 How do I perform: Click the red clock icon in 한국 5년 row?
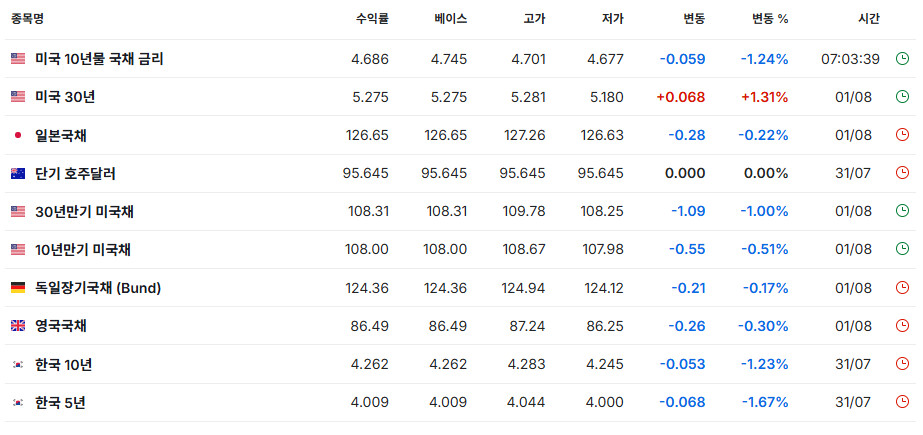[902, 402]
